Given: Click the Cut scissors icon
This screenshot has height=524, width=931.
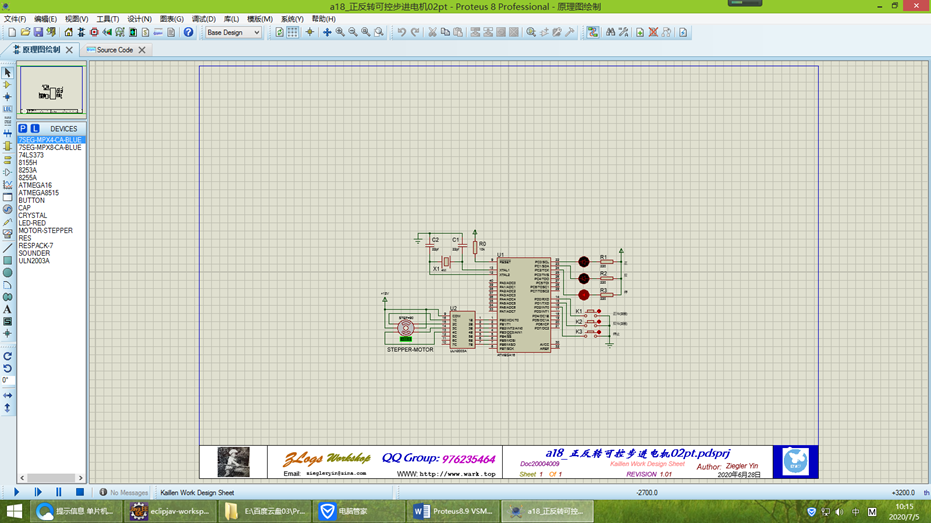Looking at the screenshot, I should point(432,32).
